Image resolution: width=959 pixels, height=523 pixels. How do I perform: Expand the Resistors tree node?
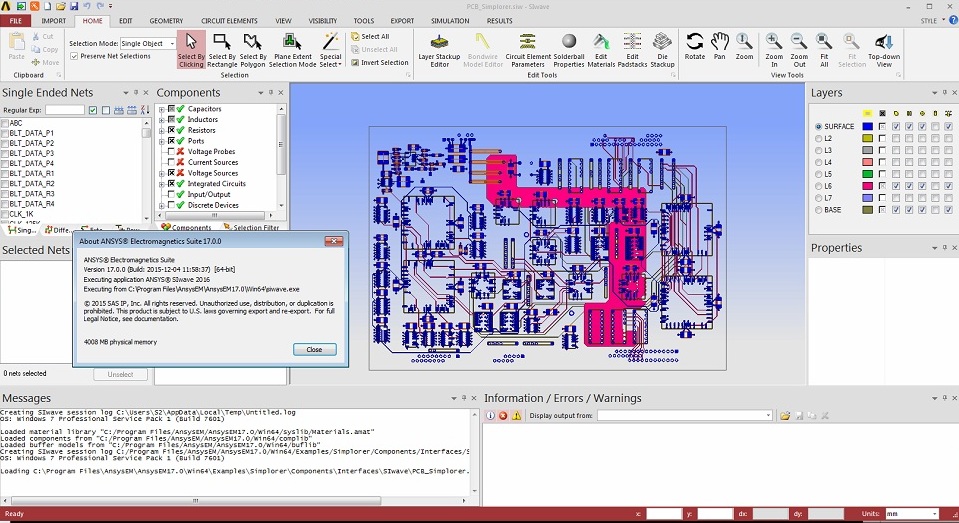pos(161,130)
